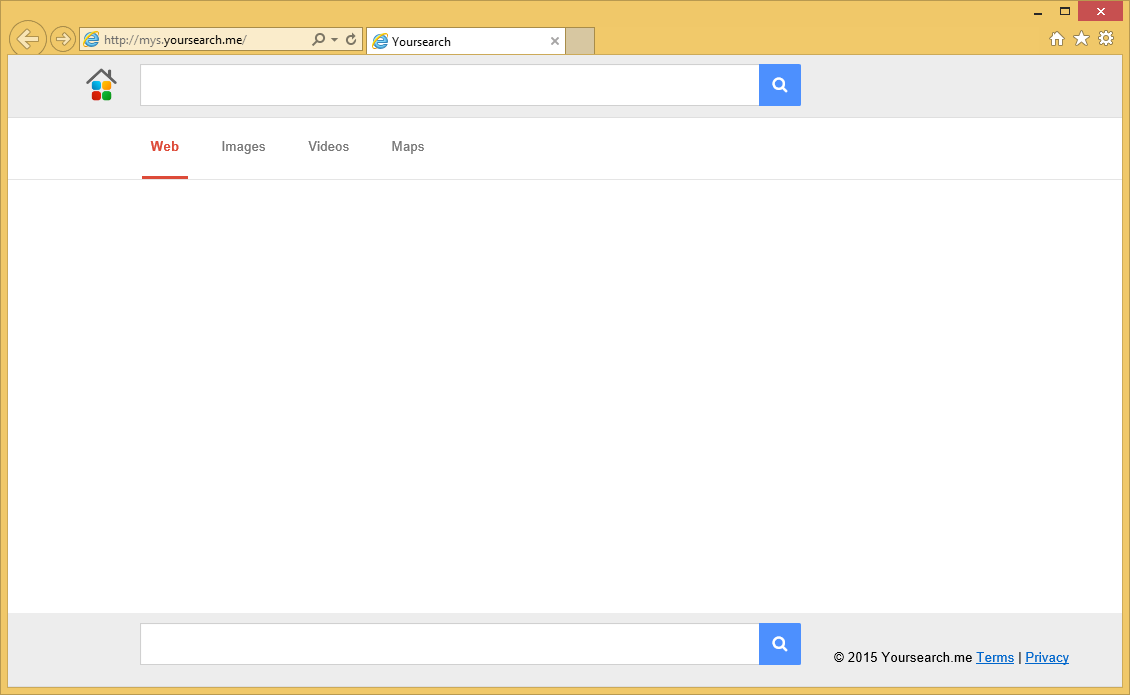Open the Favorites star icon
This screenshot has width=1130, height=695.
(x=1081, y=39)
